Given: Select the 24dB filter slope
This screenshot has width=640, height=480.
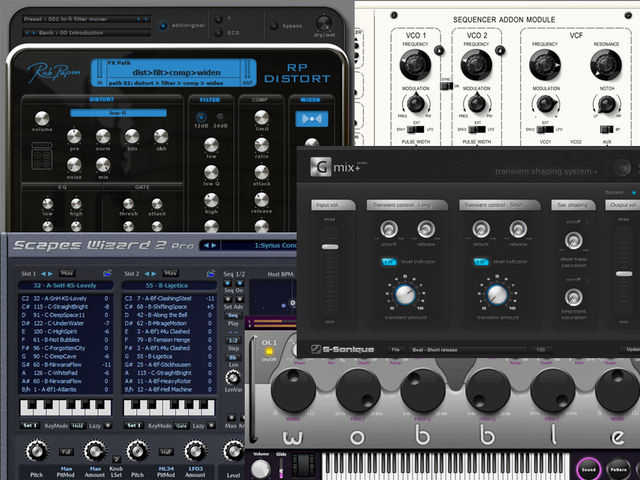Looking at the screenshot, I should click(x=220, y=117).
